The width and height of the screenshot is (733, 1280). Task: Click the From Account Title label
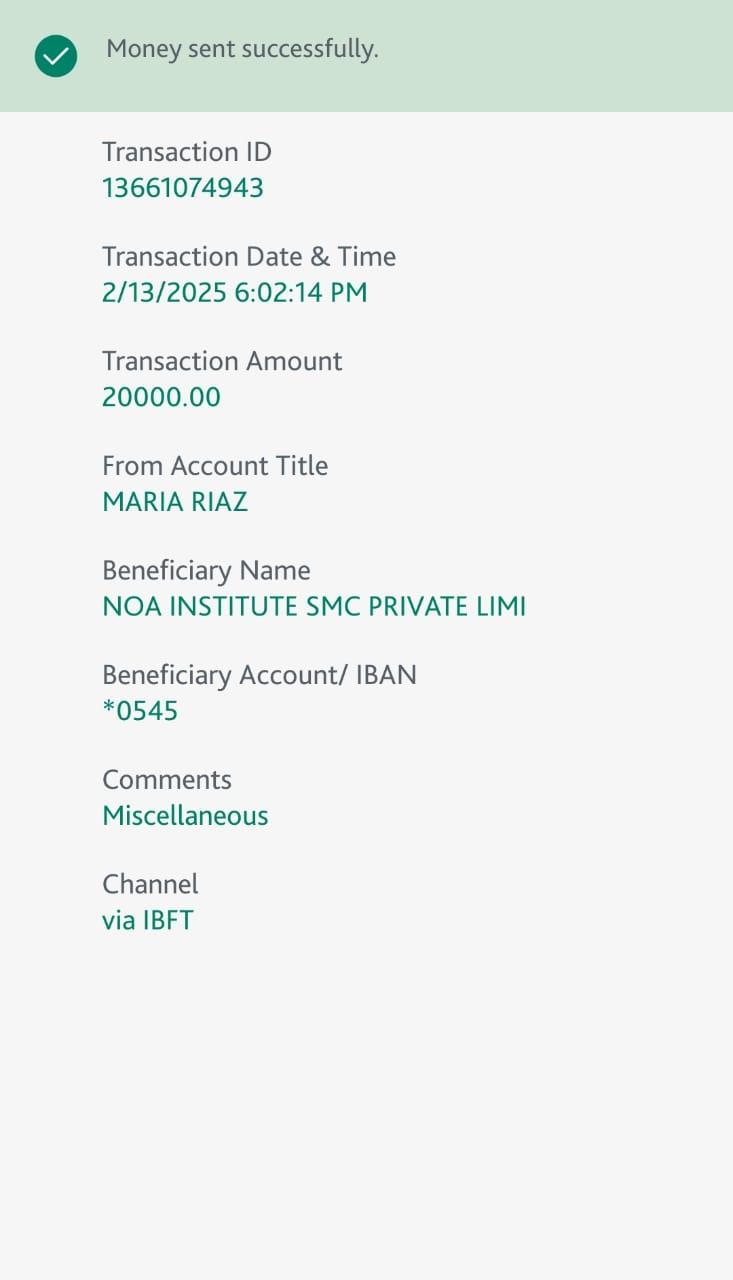[215, 466]
